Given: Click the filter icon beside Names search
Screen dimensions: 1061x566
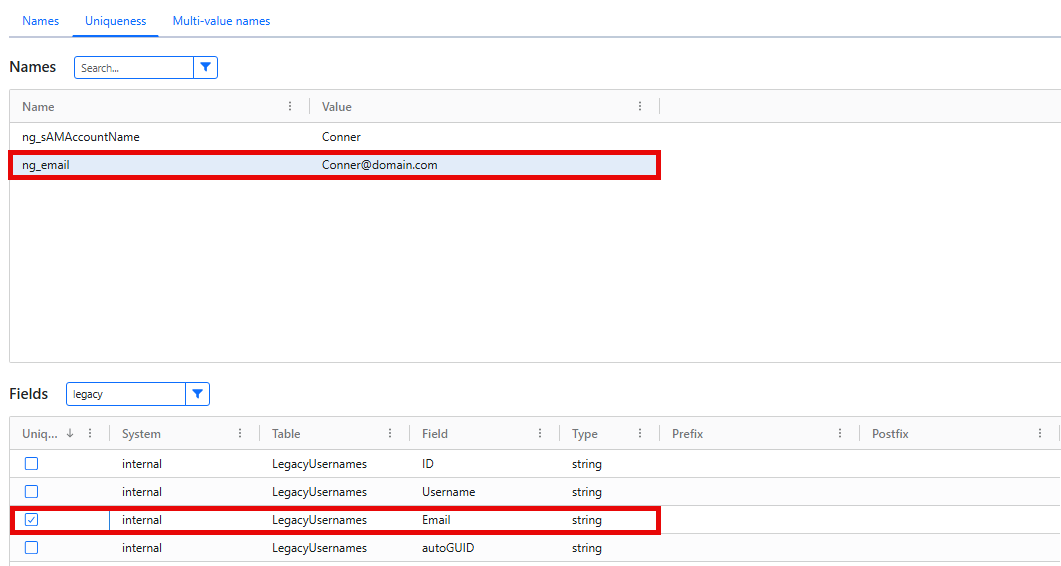Looking at the screenshot, I should [x=206, y=68].
